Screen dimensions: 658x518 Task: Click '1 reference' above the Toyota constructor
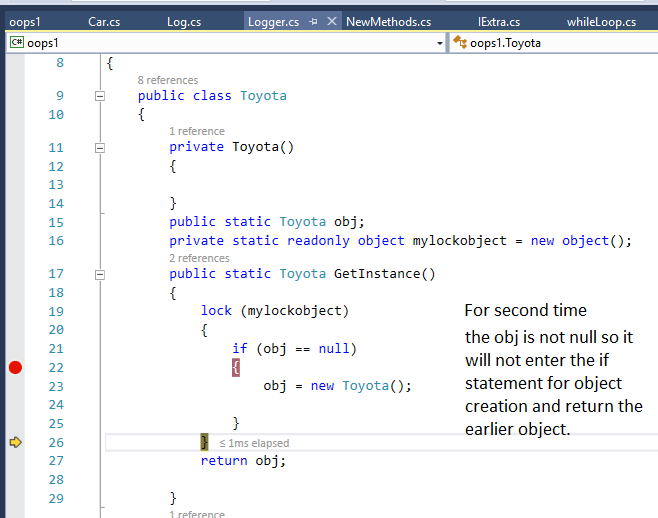click(196, 131)
